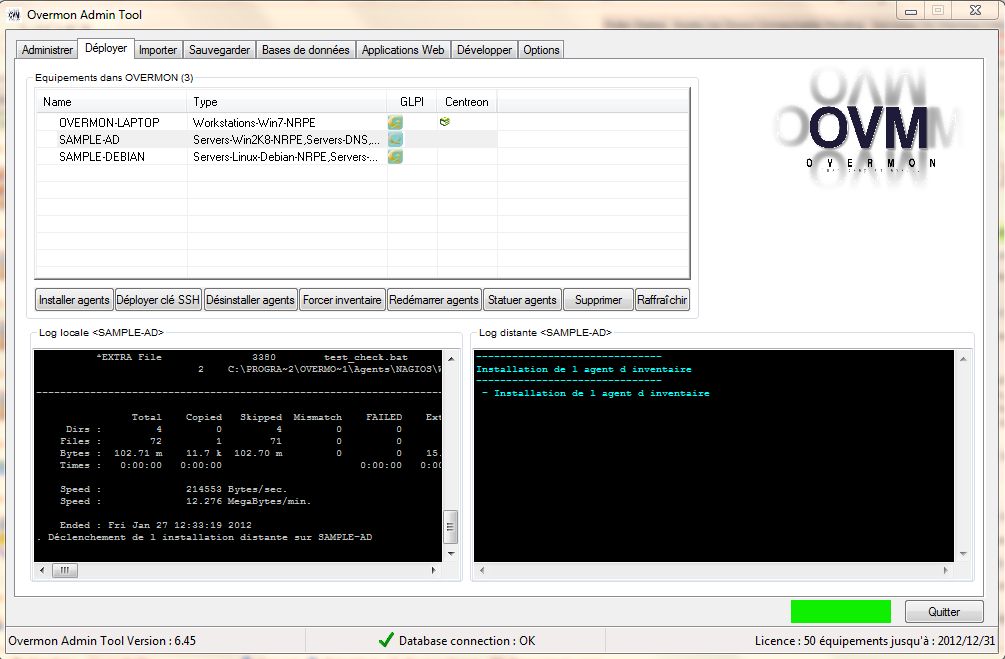Click inside the Log locale console
The image size is (1005, 659).
pos(238,456)
